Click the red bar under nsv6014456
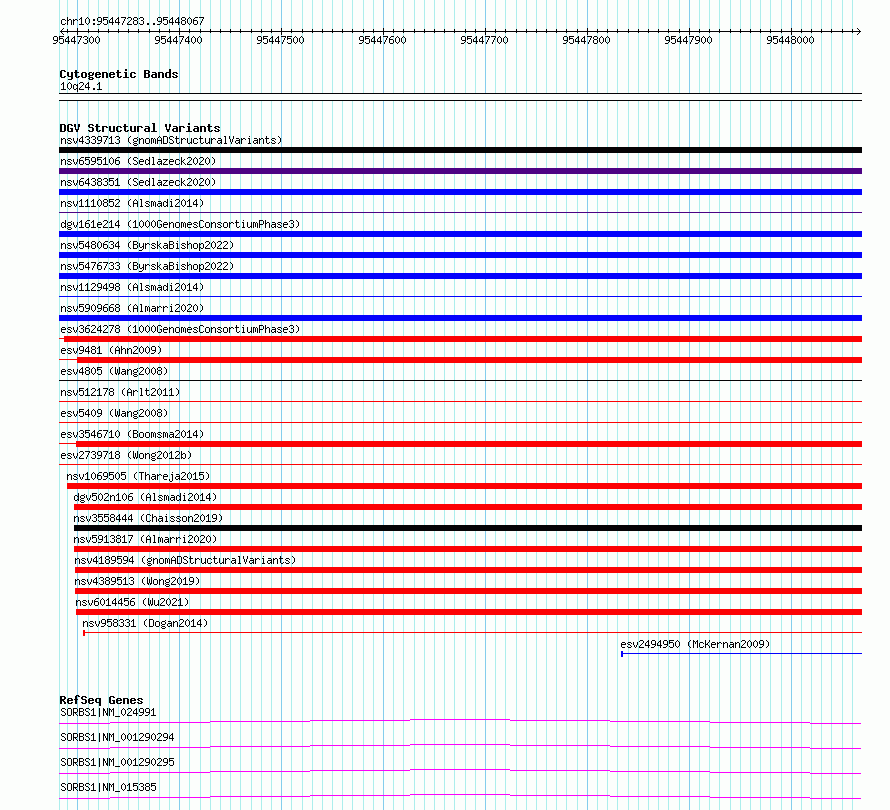This screenshot has width=890, height=810. [x=469, y=612]
